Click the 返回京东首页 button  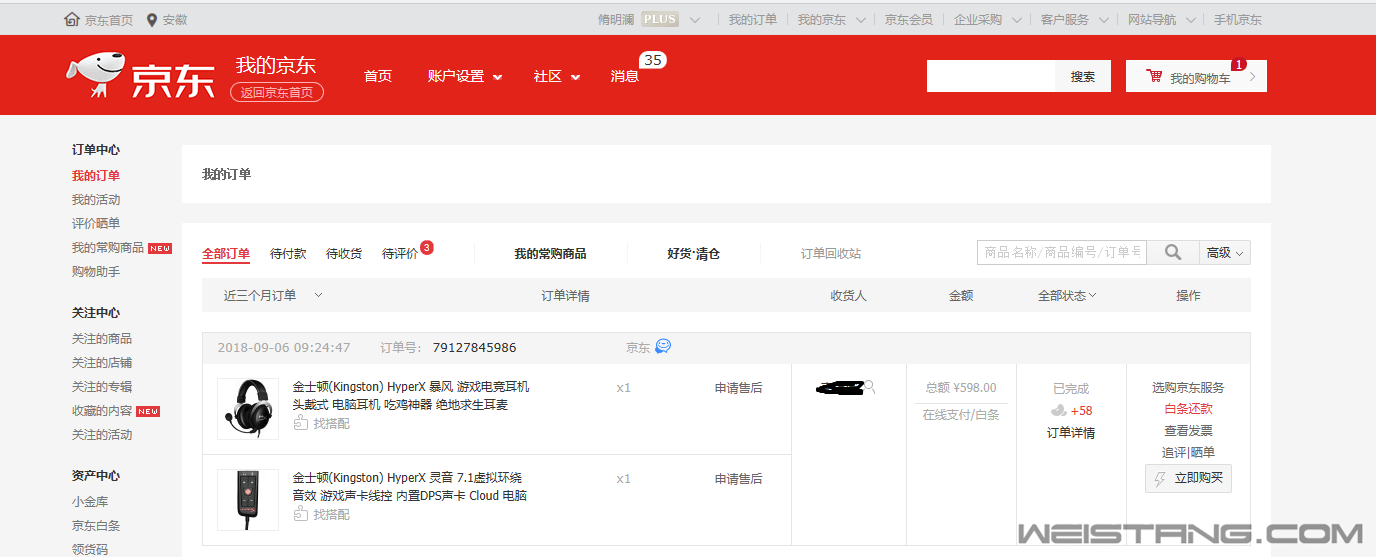pyautogui.click(x=277, y=92)
